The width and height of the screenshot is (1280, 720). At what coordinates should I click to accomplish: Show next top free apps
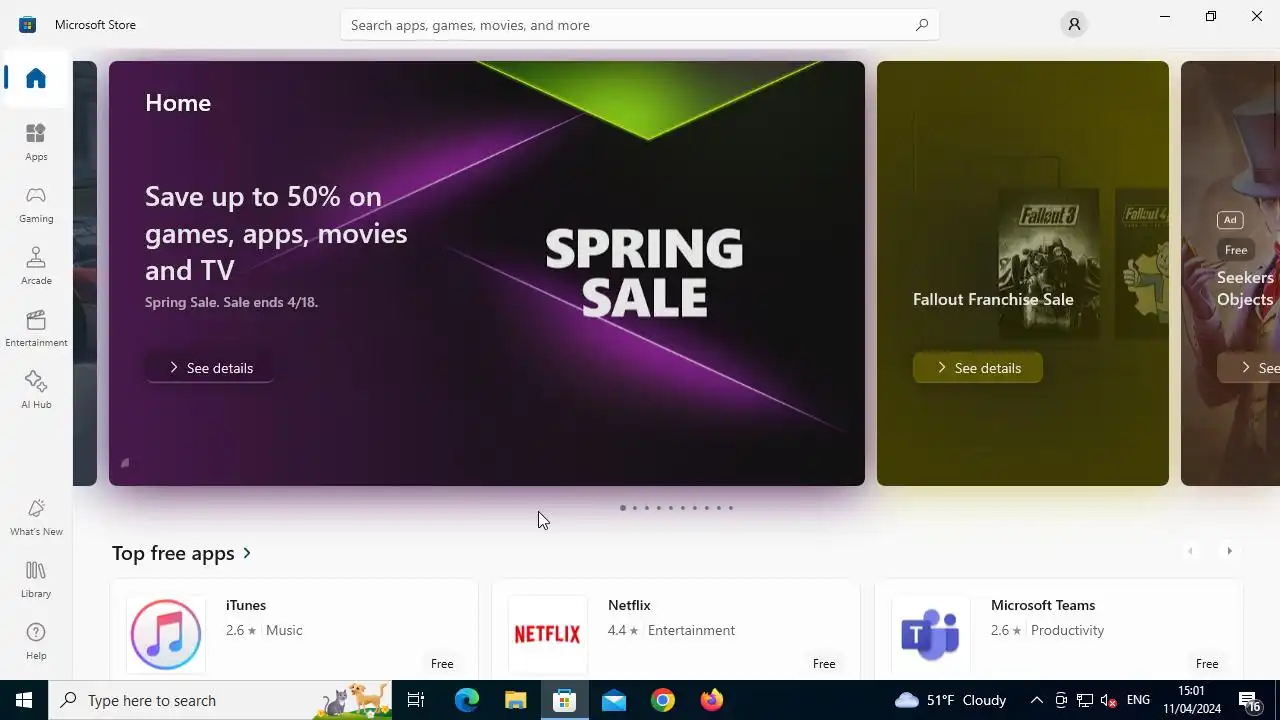point(1229,551)
